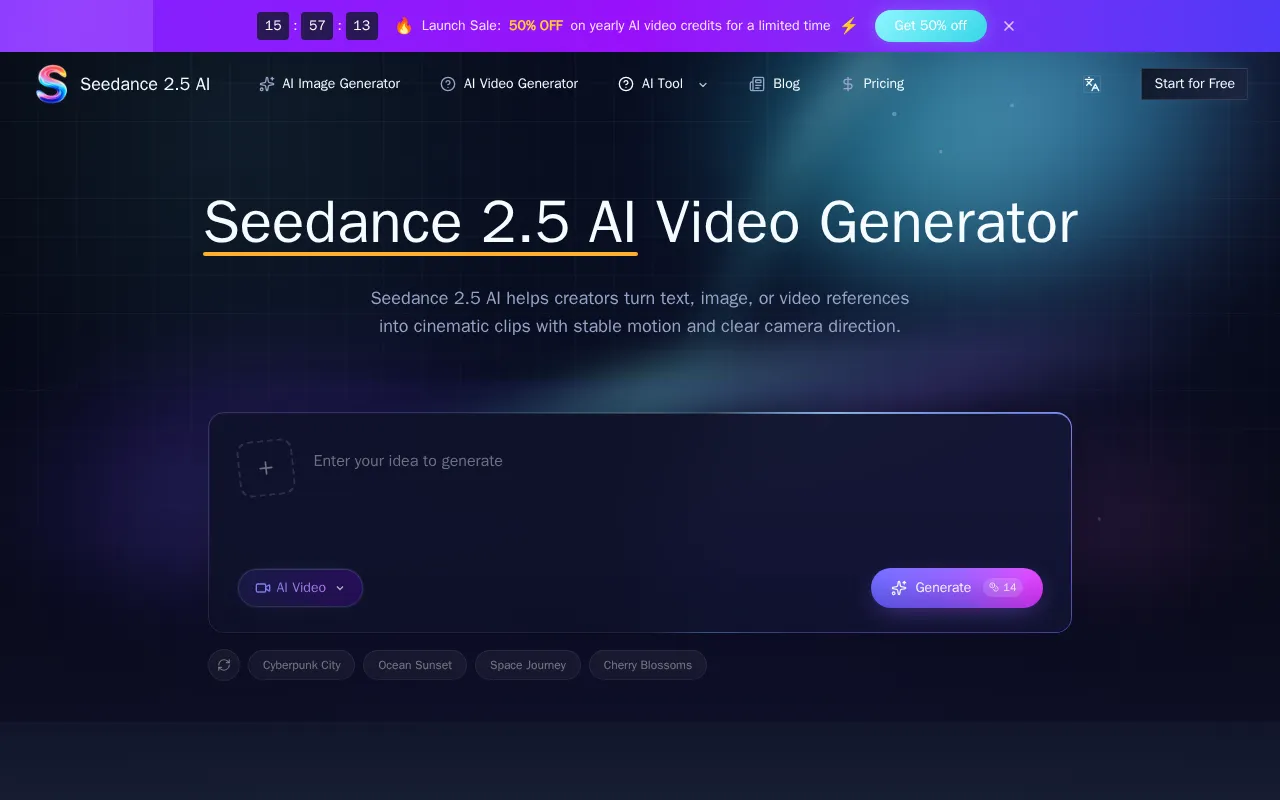Click the refresh prompt suggestions icon
The height and width of the screenshot is (800, 1280).
point(224,665)
